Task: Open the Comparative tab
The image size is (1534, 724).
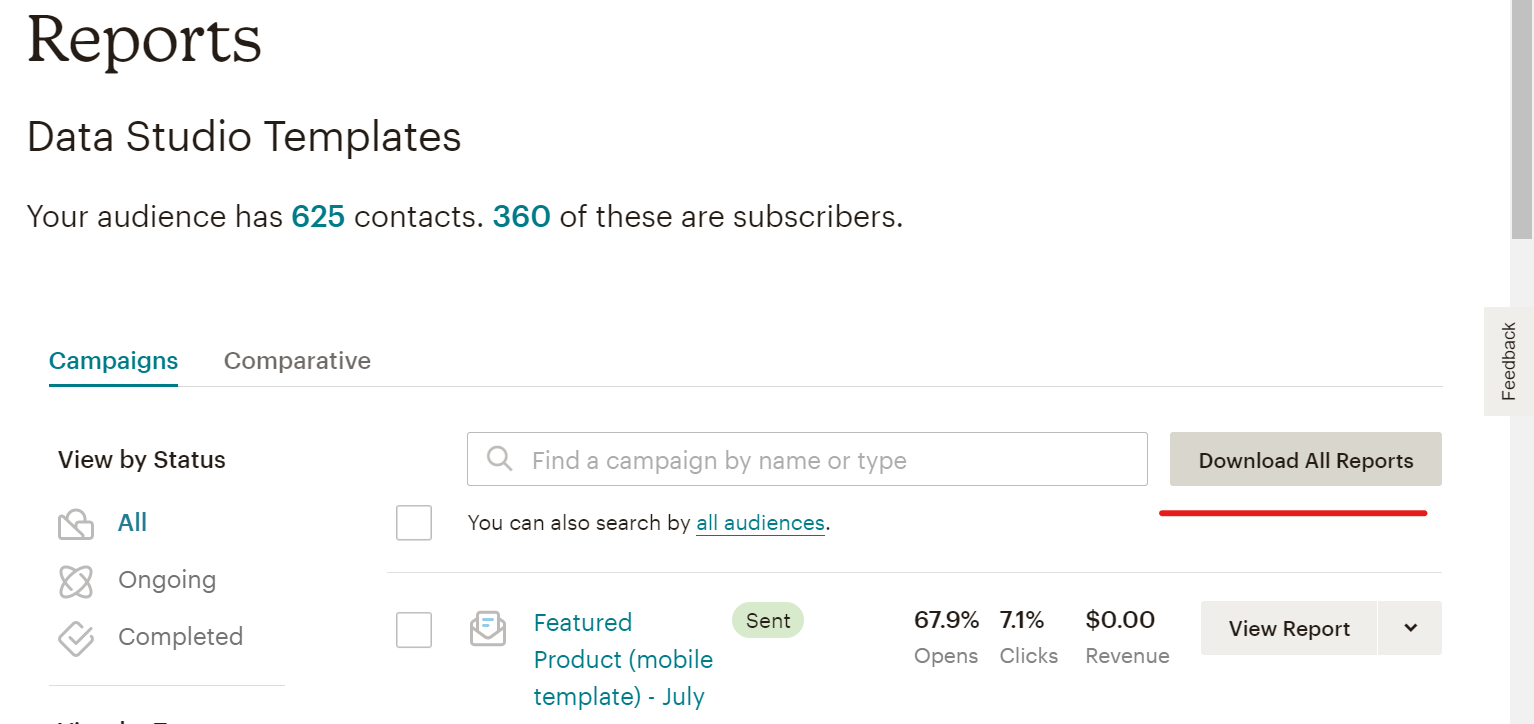Action: [x=297, y=361]
